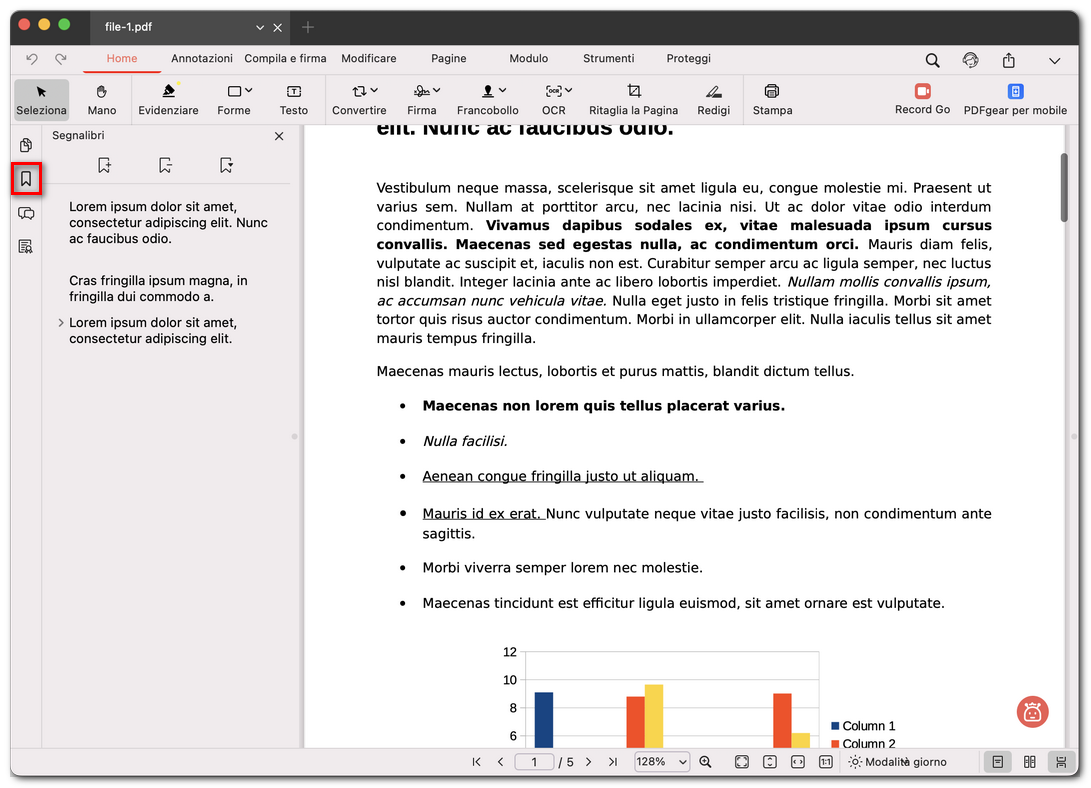This screenshot has height=788, width=1091.
Task: Click the page number input field
Action: pyautogui.click(x=534, y=761)
